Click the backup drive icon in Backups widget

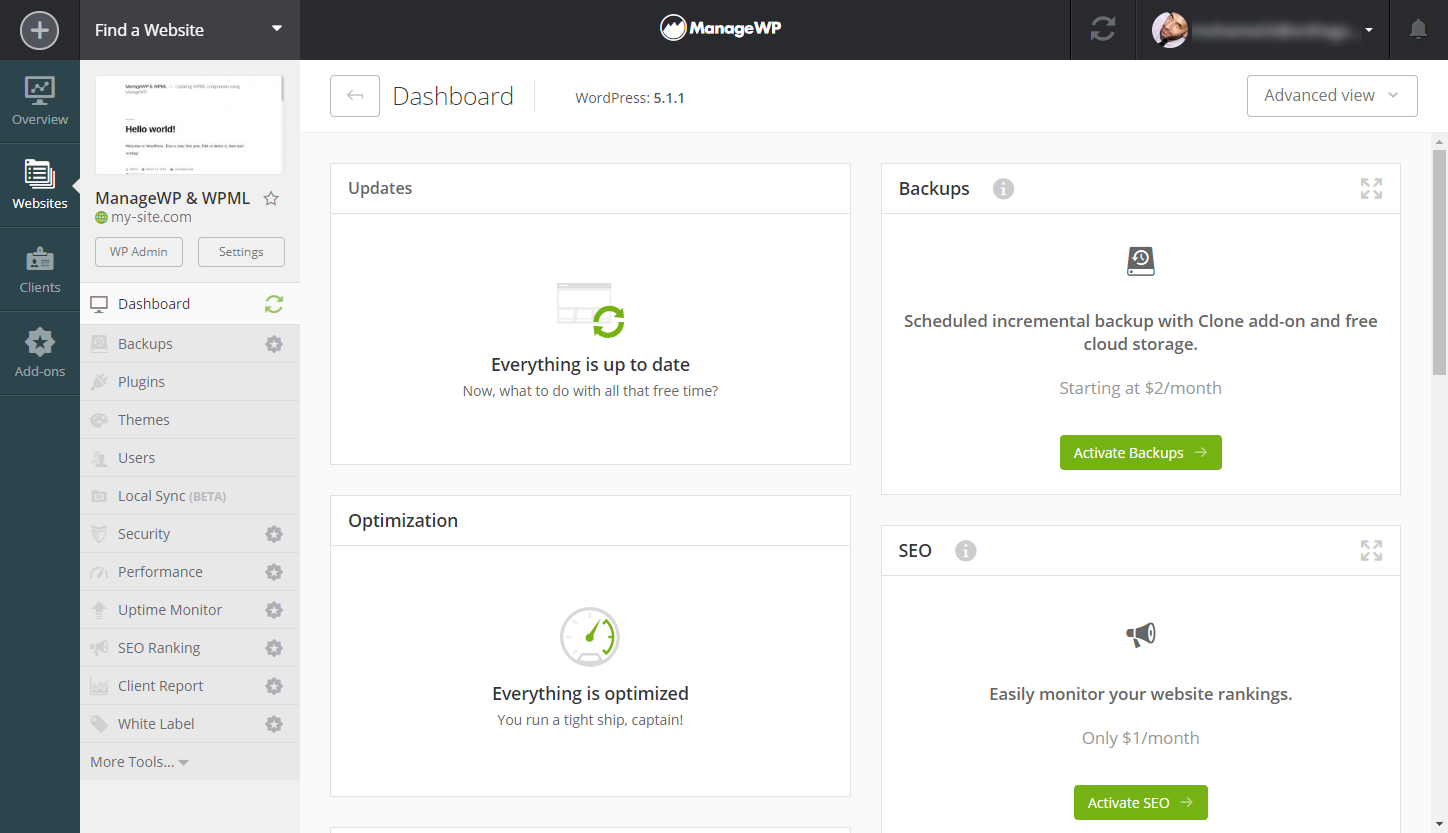coord(1141,262)
